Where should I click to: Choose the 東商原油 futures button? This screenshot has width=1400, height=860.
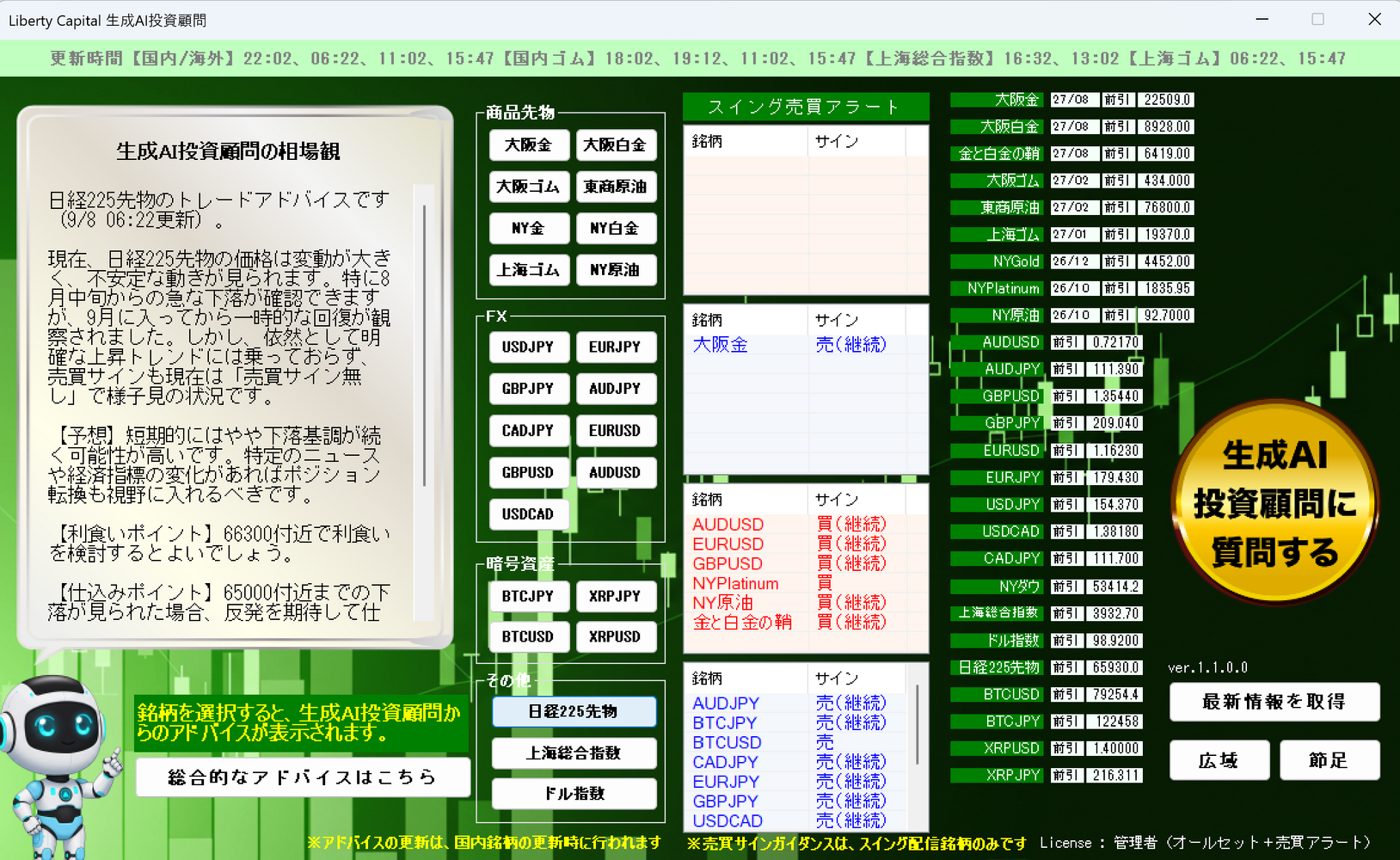coord(616,187)
